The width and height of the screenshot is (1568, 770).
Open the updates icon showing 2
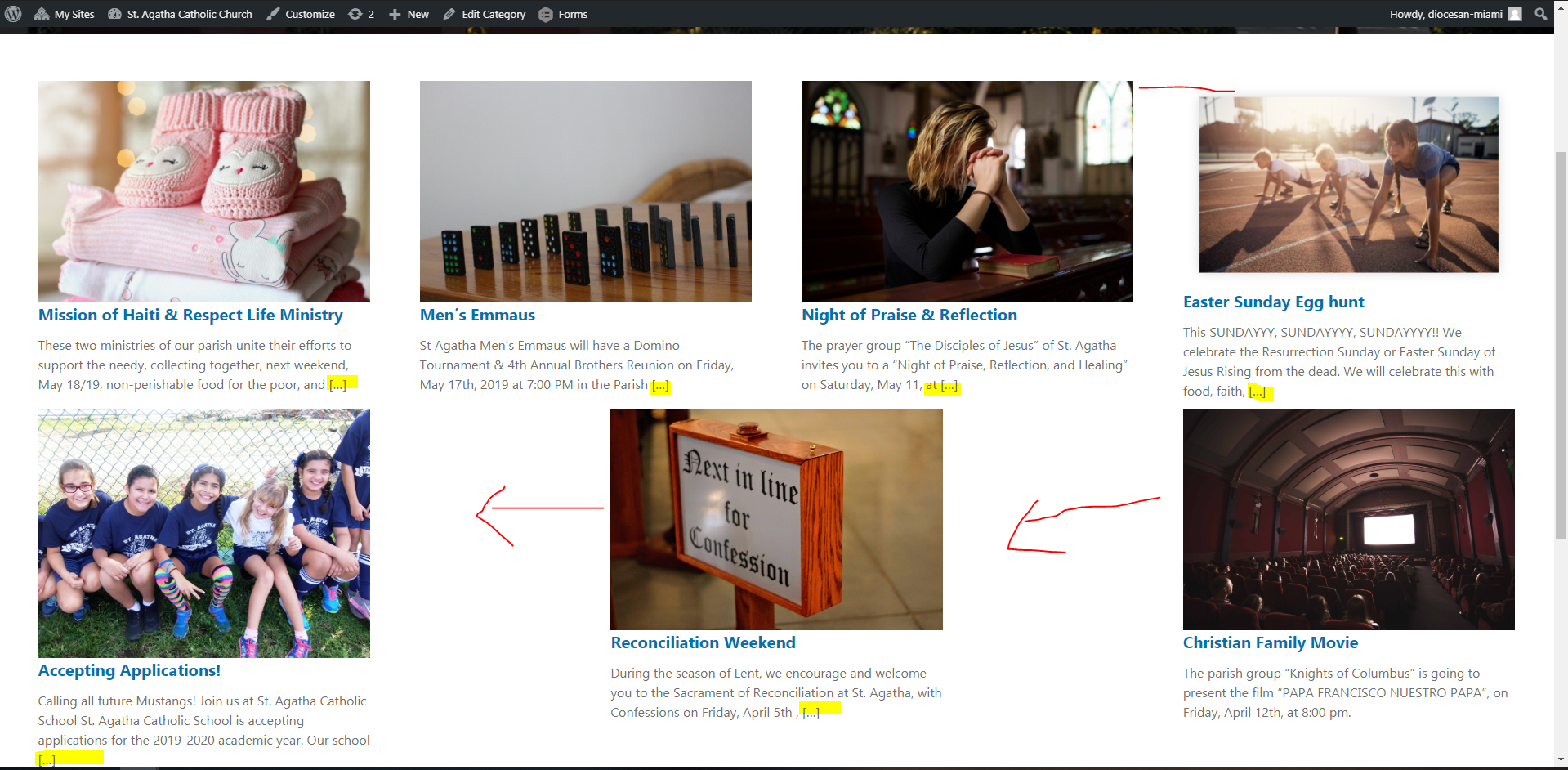tap(361, 14)
